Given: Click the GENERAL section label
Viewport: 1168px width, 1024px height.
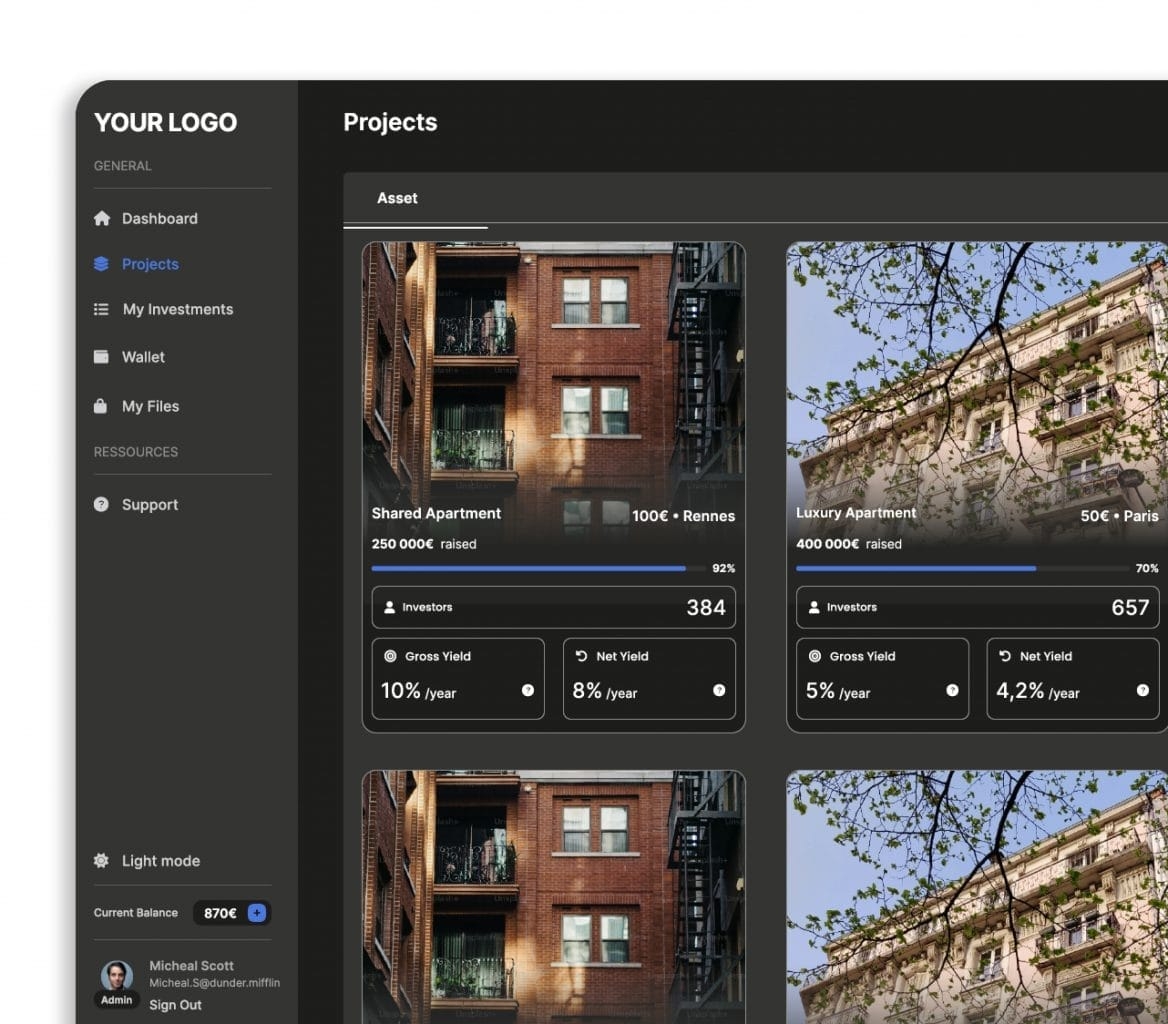Looking at the screenshot, I should point(122,165).
